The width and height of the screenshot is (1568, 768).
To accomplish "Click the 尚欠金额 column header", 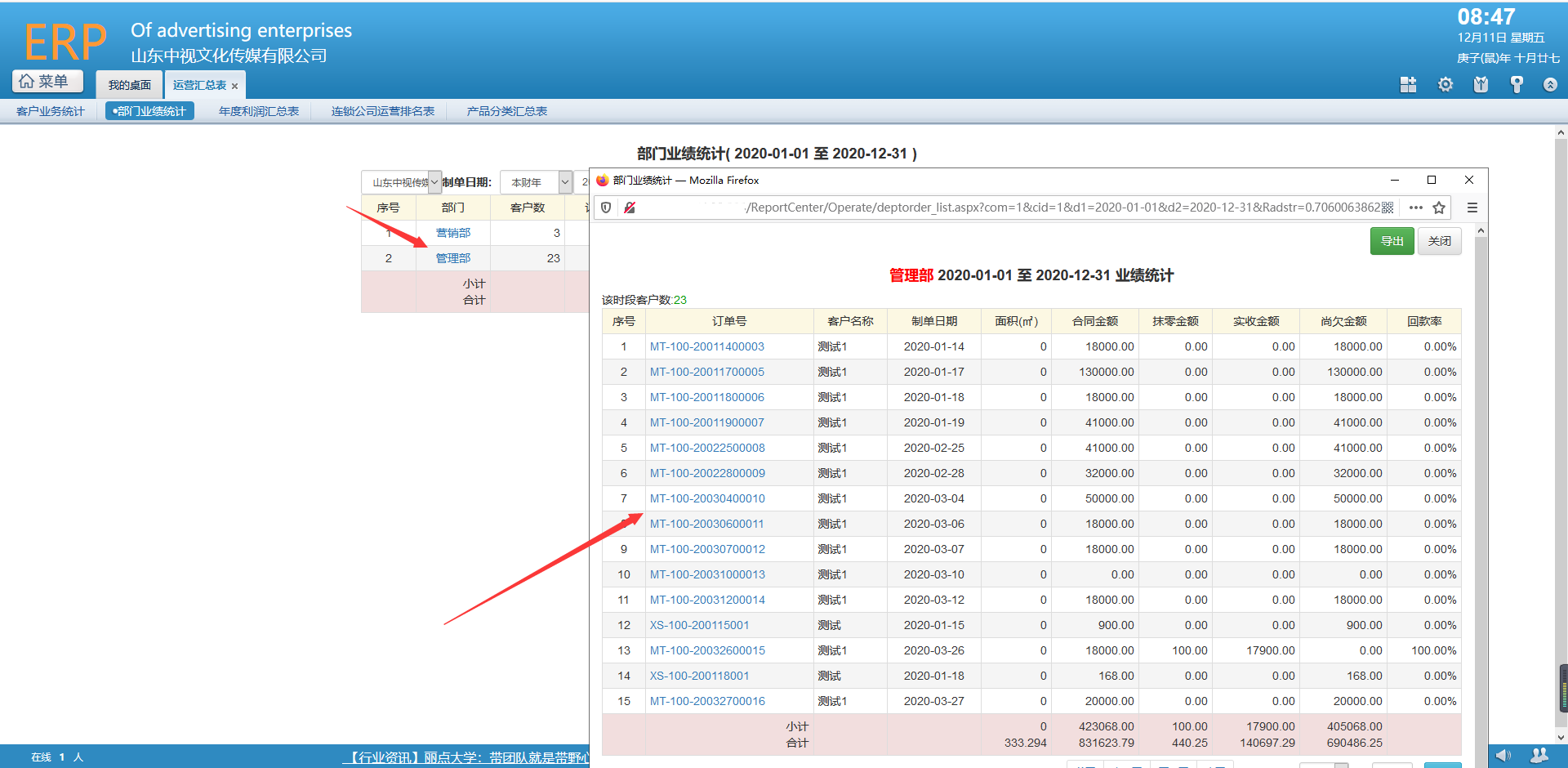I will (1343, 321).
